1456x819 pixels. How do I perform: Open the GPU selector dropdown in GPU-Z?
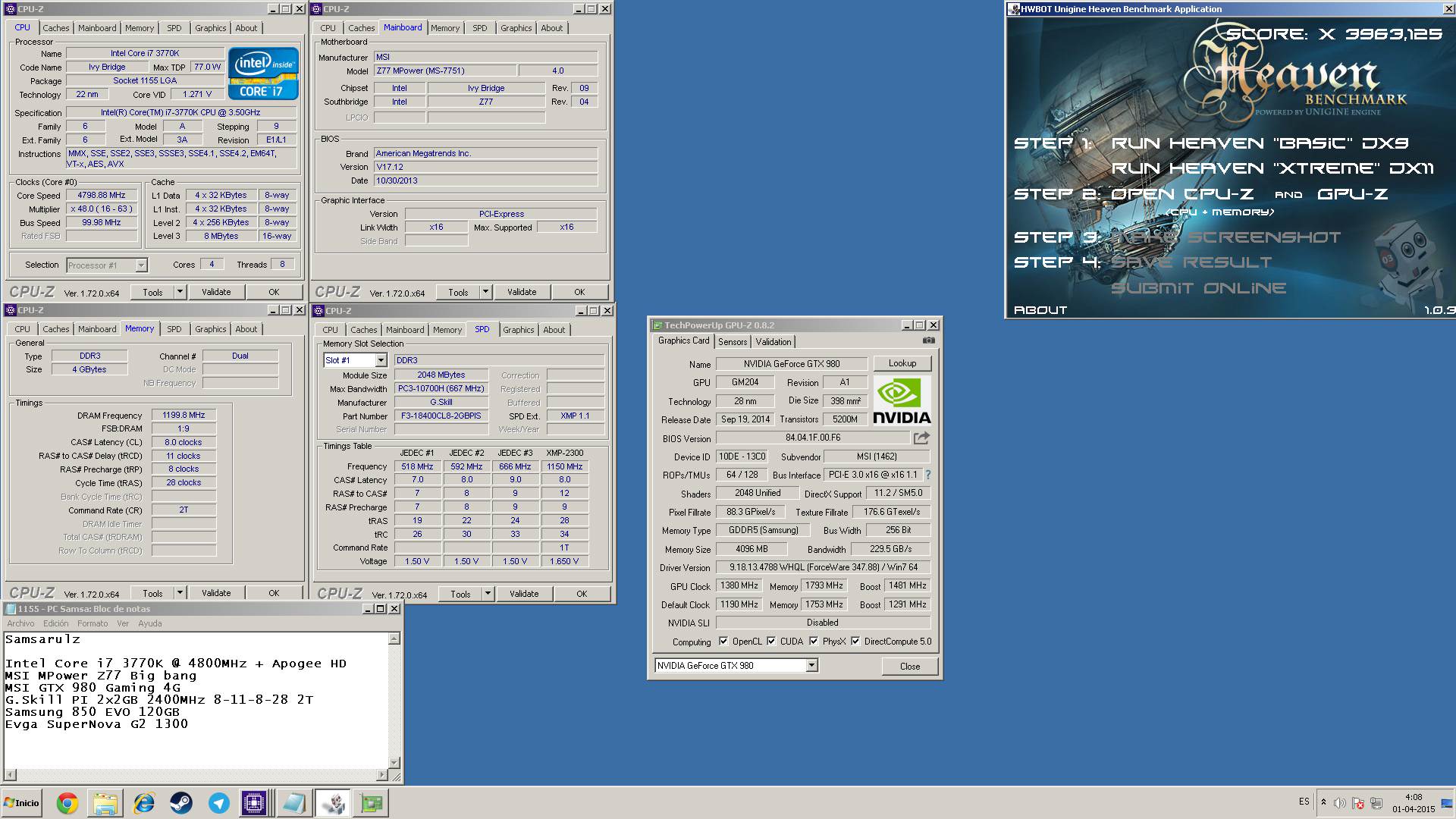811,666
